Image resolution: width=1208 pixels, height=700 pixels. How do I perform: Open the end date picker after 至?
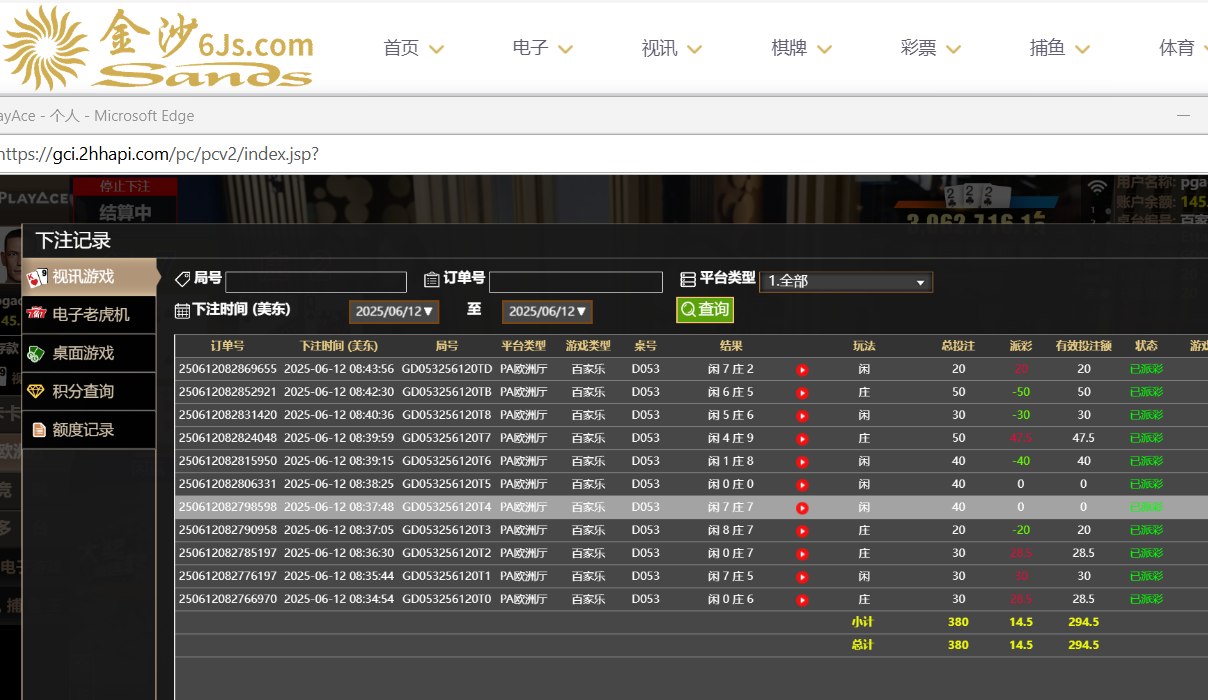click(x=547, y=312)
